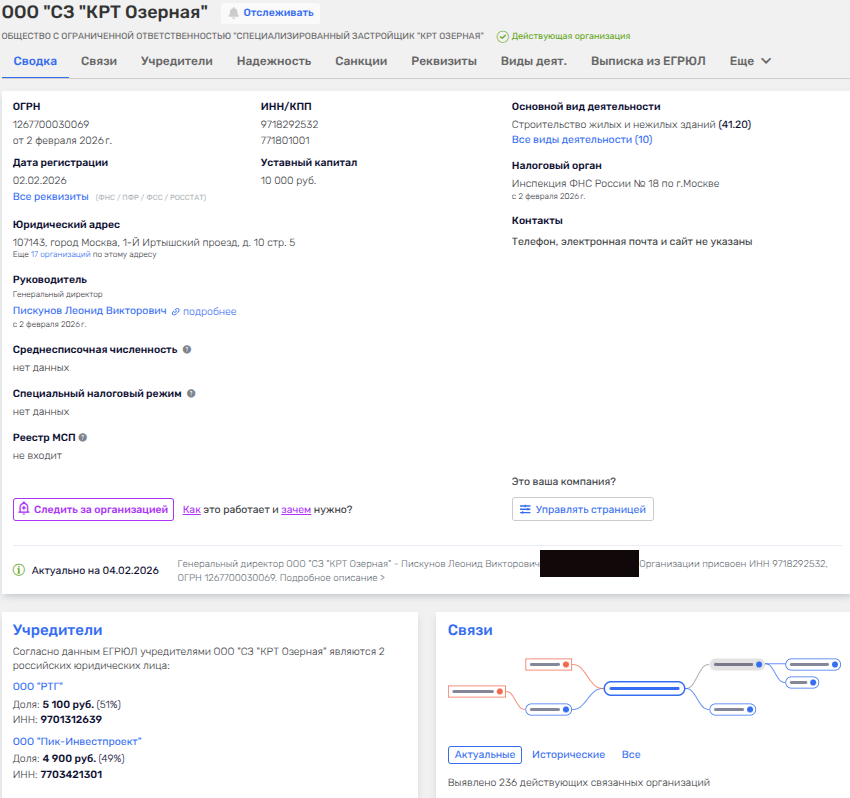The width and height of the screenshot is (850, 798).
Task: Expand the Еще dropdown menu
Action: click(x=750, y=61)
